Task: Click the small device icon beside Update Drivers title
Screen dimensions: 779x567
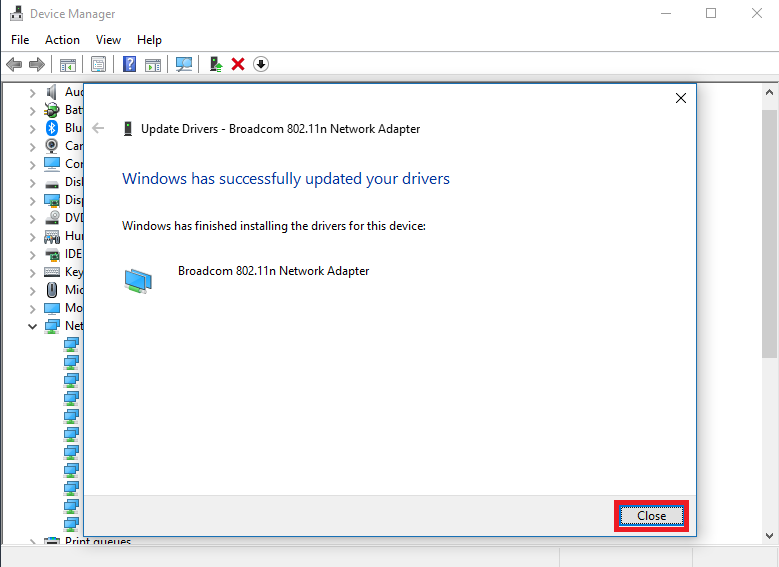Action: tap(128, 129)
